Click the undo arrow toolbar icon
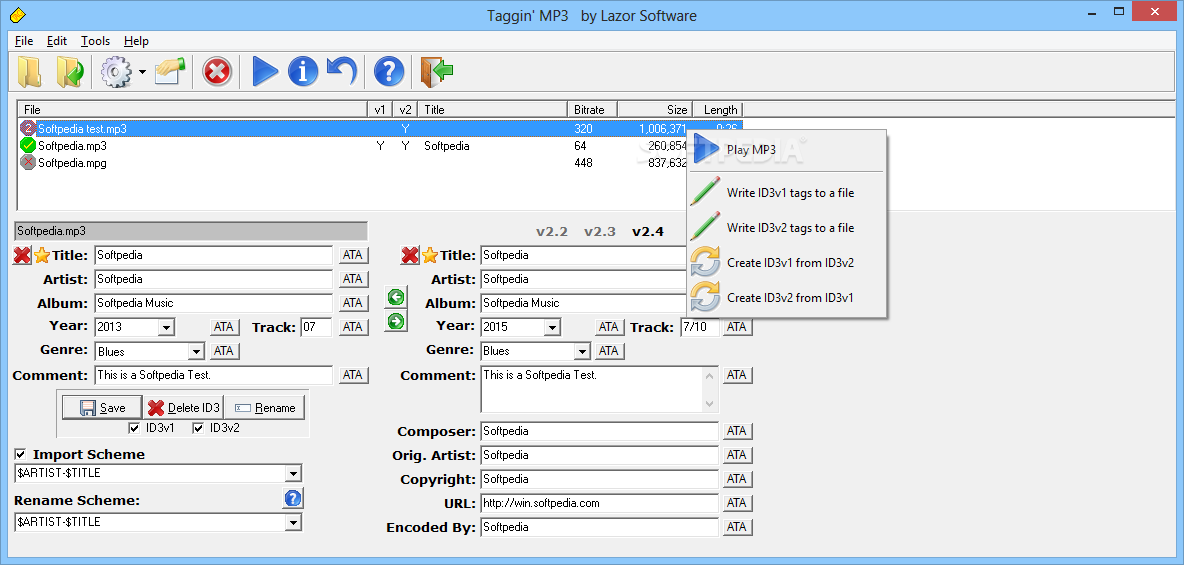The width and height of the screenshot is (1184, 565). click(x=342, y=71)
